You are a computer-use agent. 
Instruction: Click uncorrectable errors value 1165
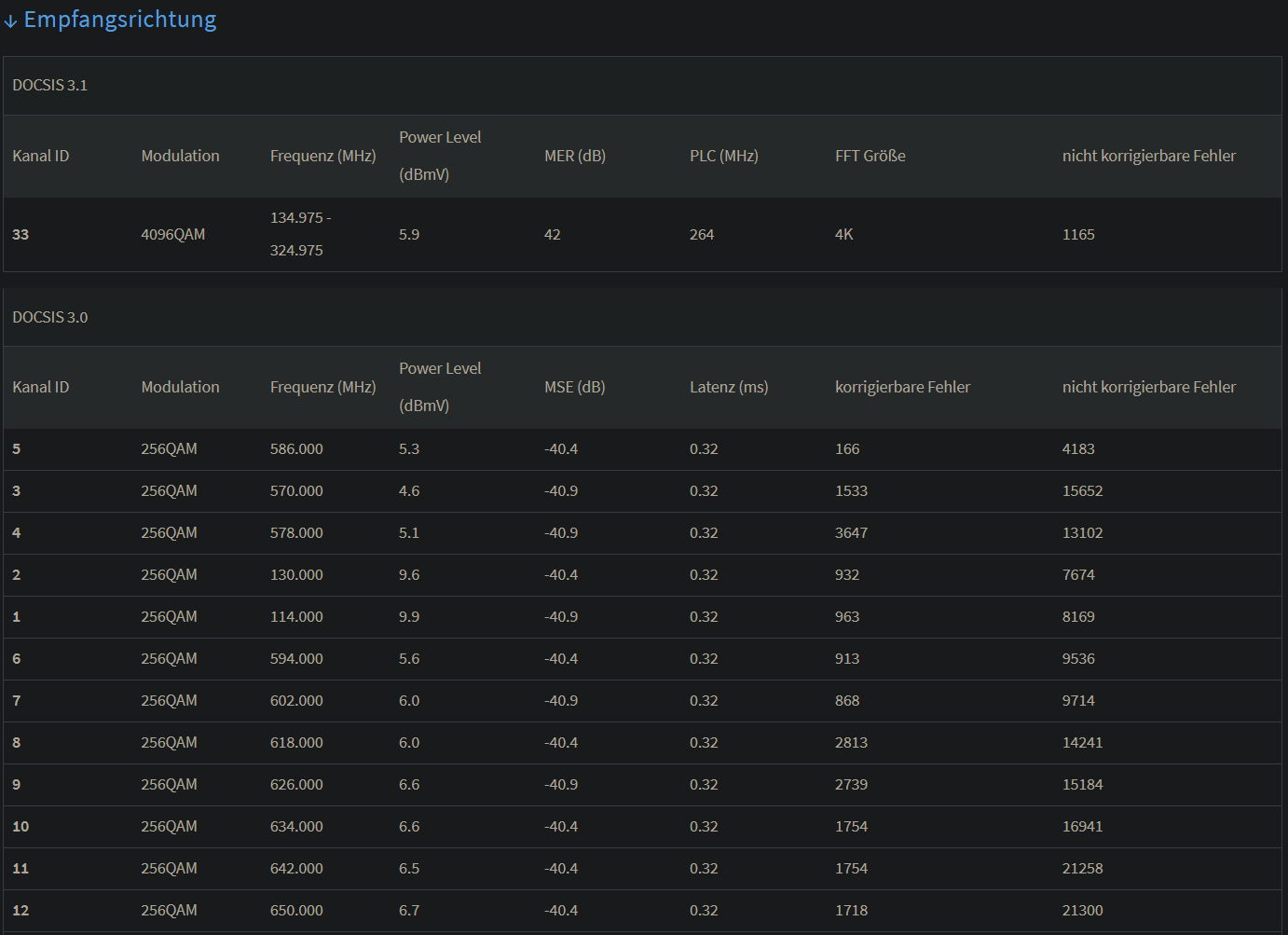pos(1078,234)
